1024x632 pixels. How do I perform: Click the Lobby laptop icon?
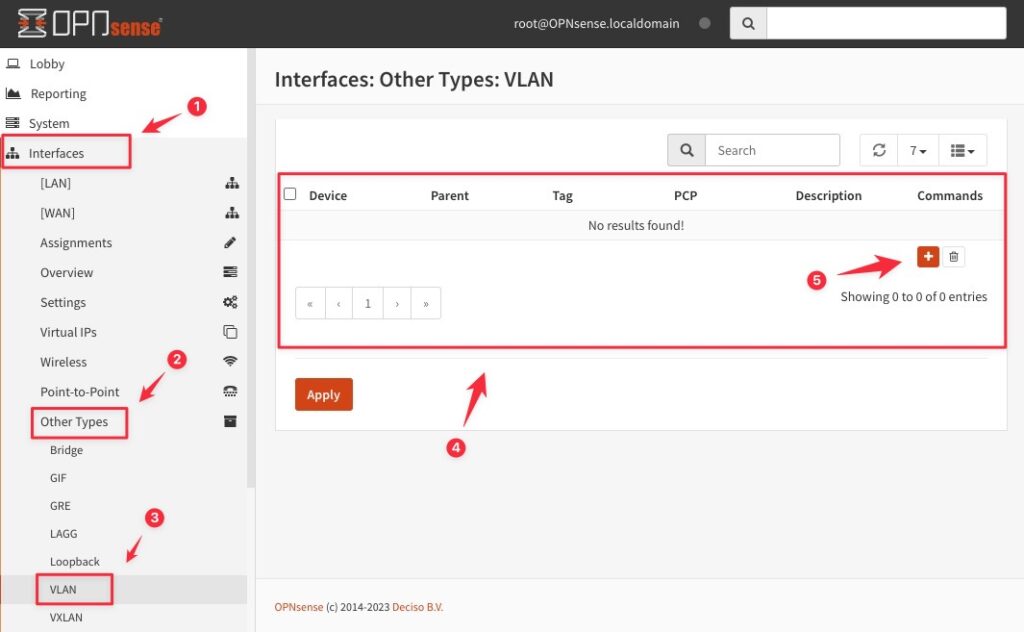click(x=13, y=63)
